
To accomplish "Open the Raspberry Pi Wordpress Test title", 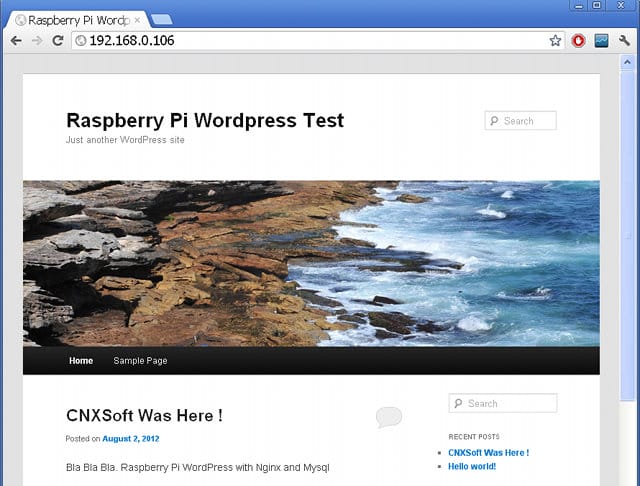I will pos(205,120).
